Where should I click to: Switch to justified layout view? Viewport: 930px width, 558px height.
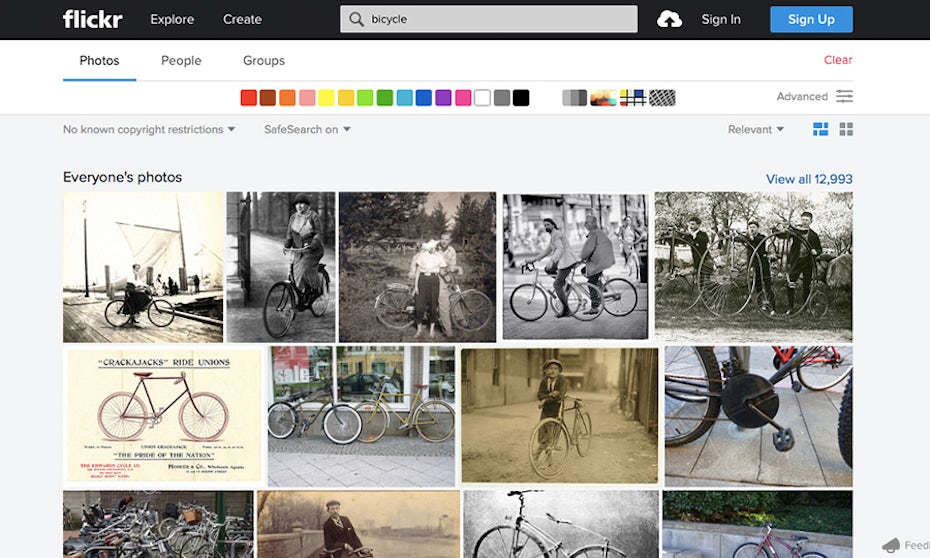(x=820, y=129)
